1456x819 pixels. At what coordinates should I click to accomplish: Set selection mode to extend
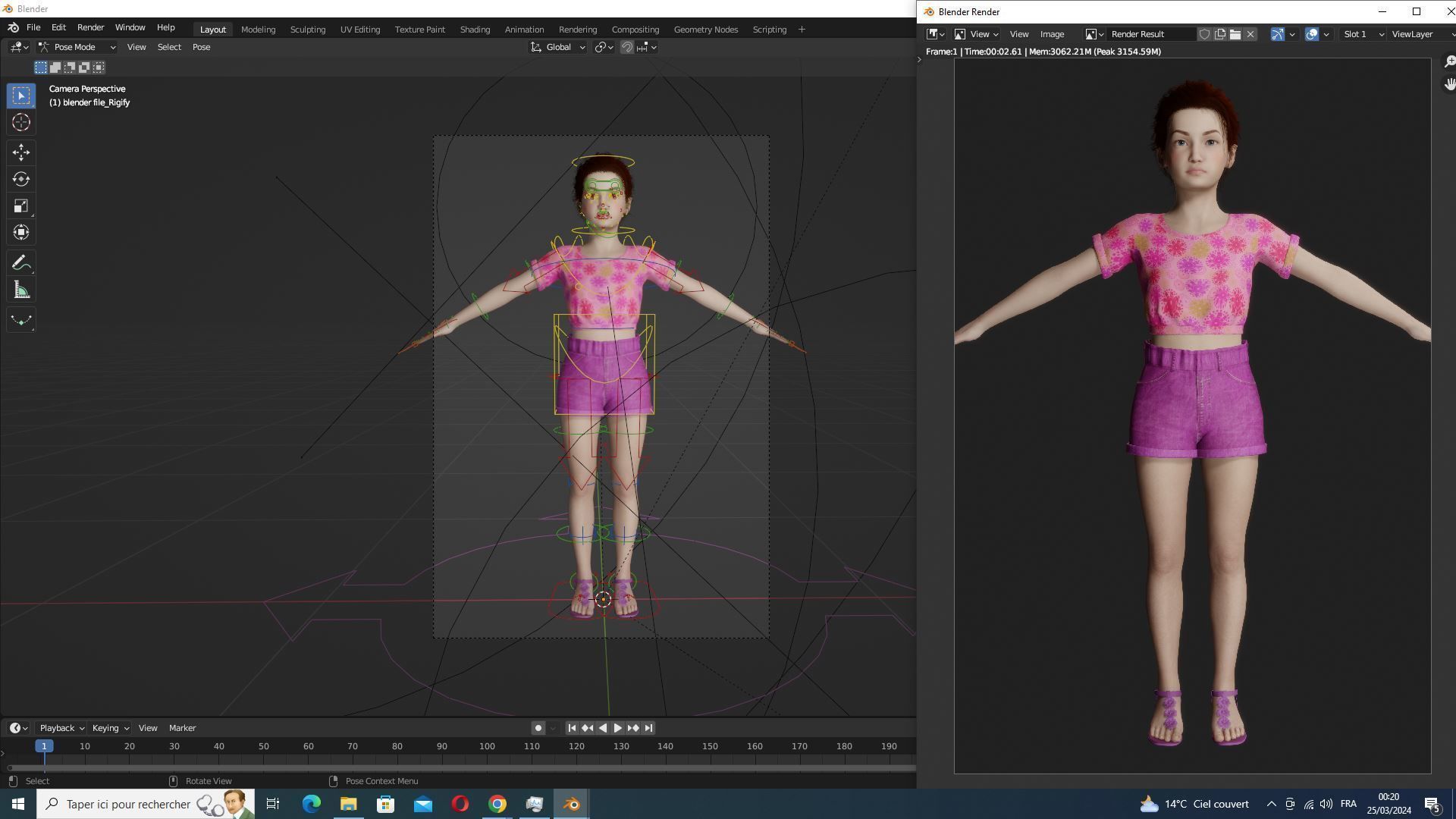tap(55, 67)
